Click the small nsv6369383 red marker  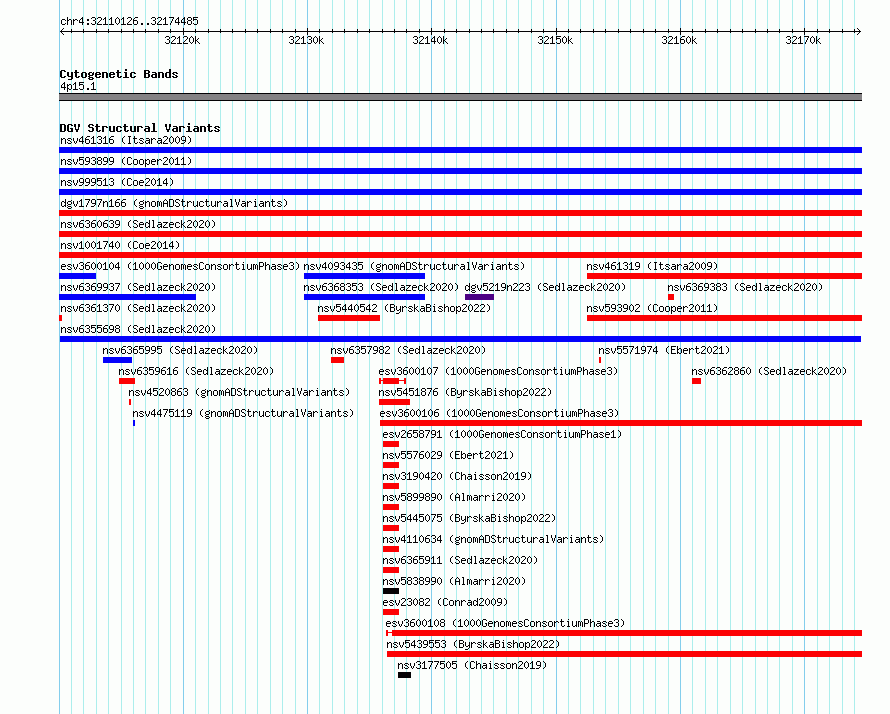[x=671, y=297]
